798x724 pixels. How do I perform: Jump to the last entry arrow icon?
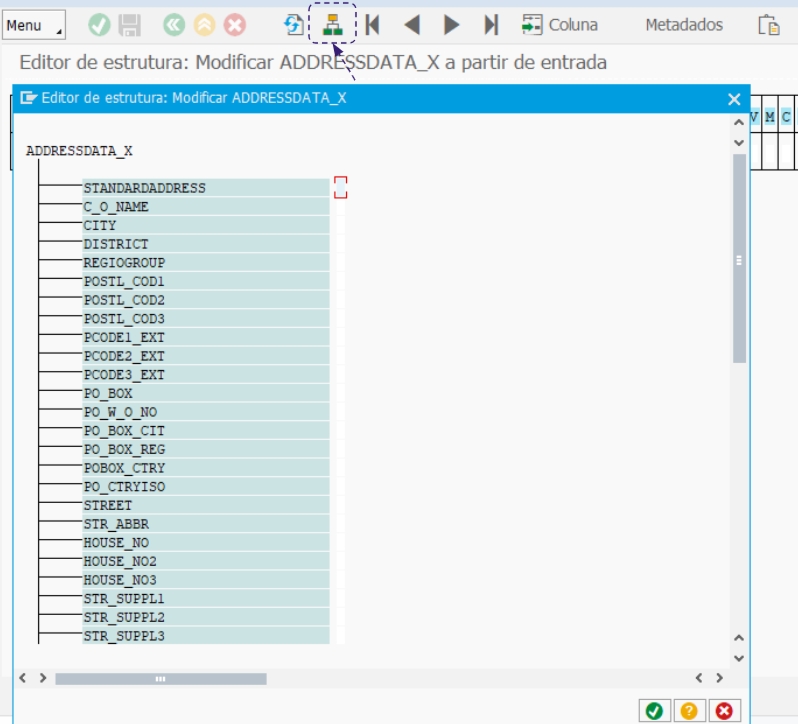click(490, 25)
